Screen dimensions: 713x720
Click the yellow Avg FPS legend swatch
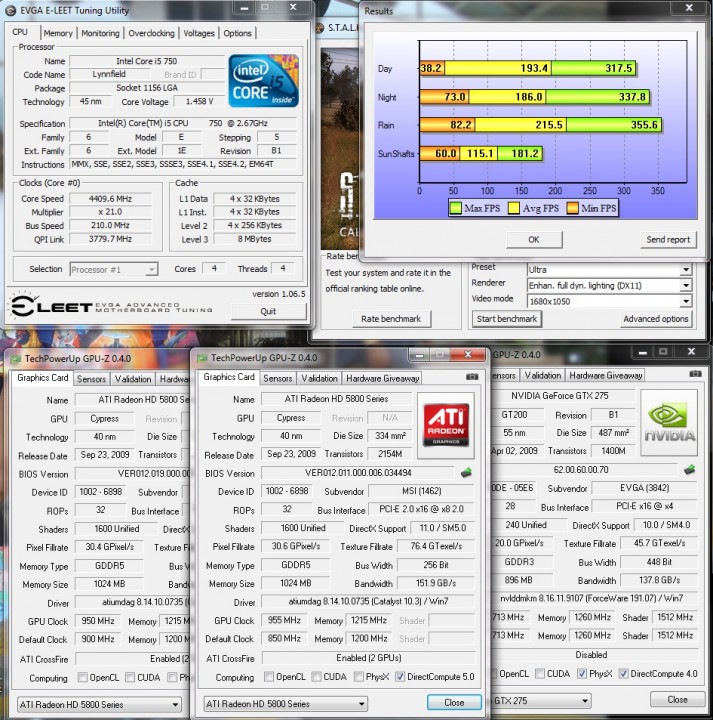click(x=514, y=208)
